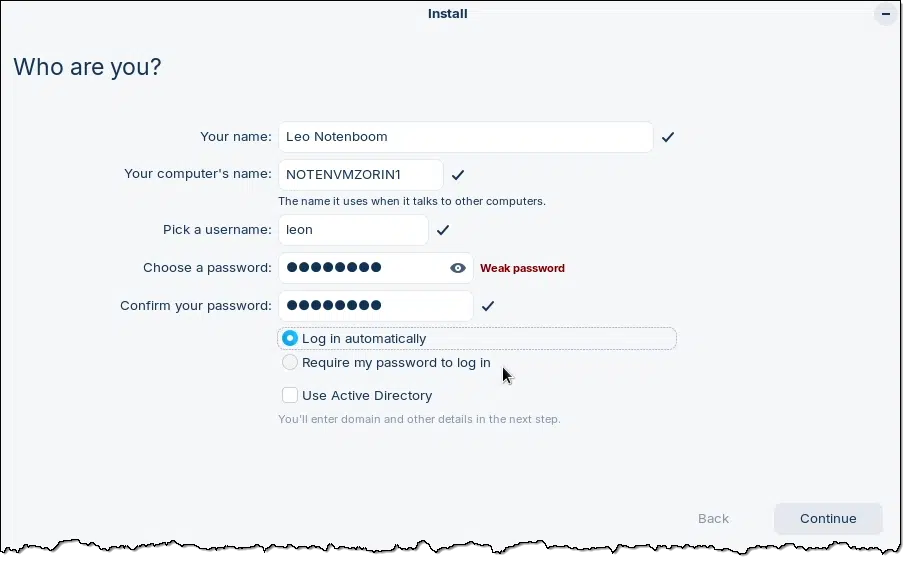Click the checkmark next to Confirm password
Viewport: 906px width, 562px height.
(x=488, y=306)
